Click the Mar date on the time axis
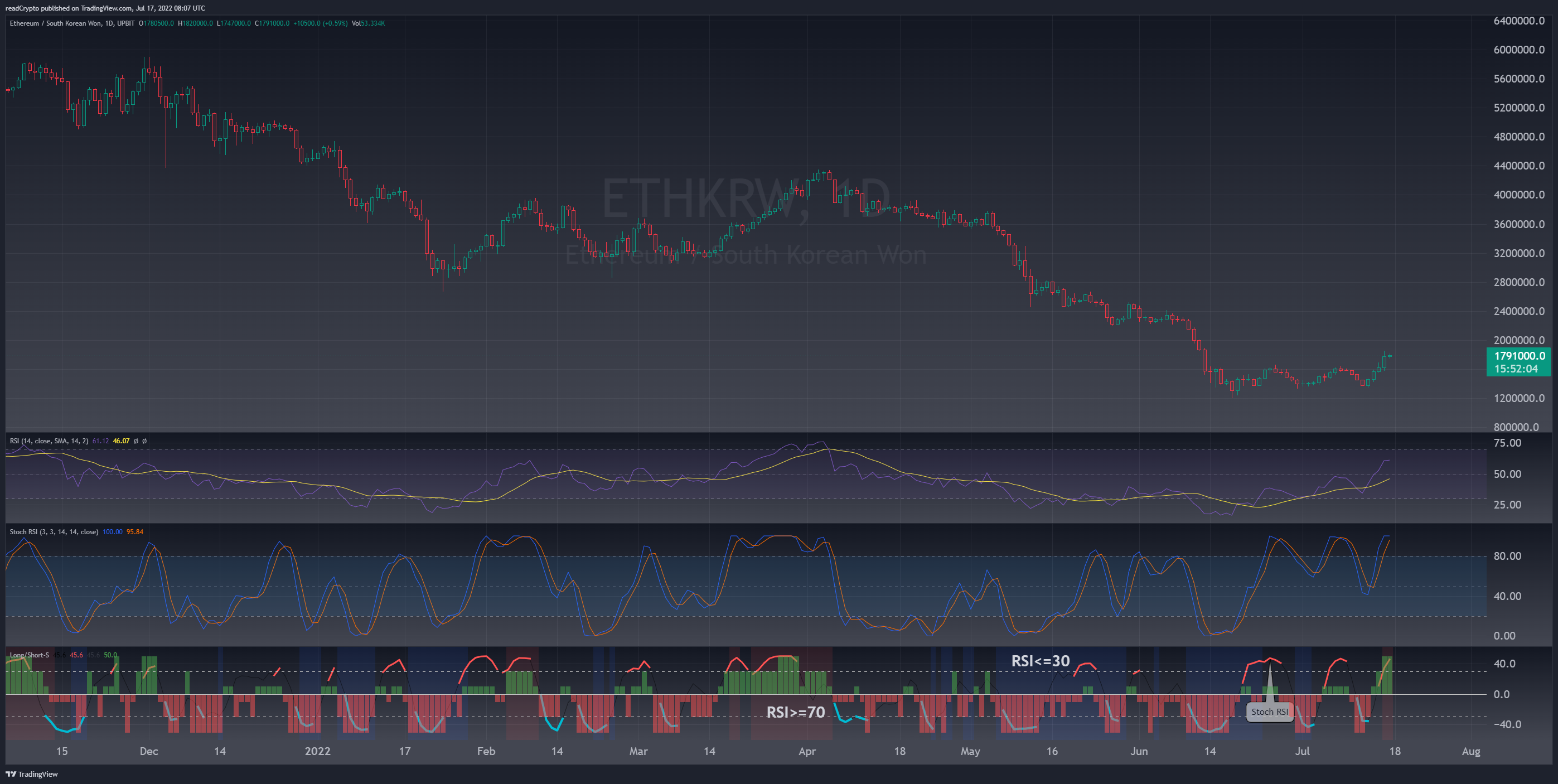This screenshot has width=1558, height=784. pyautogui.click(x=638, y=751)
